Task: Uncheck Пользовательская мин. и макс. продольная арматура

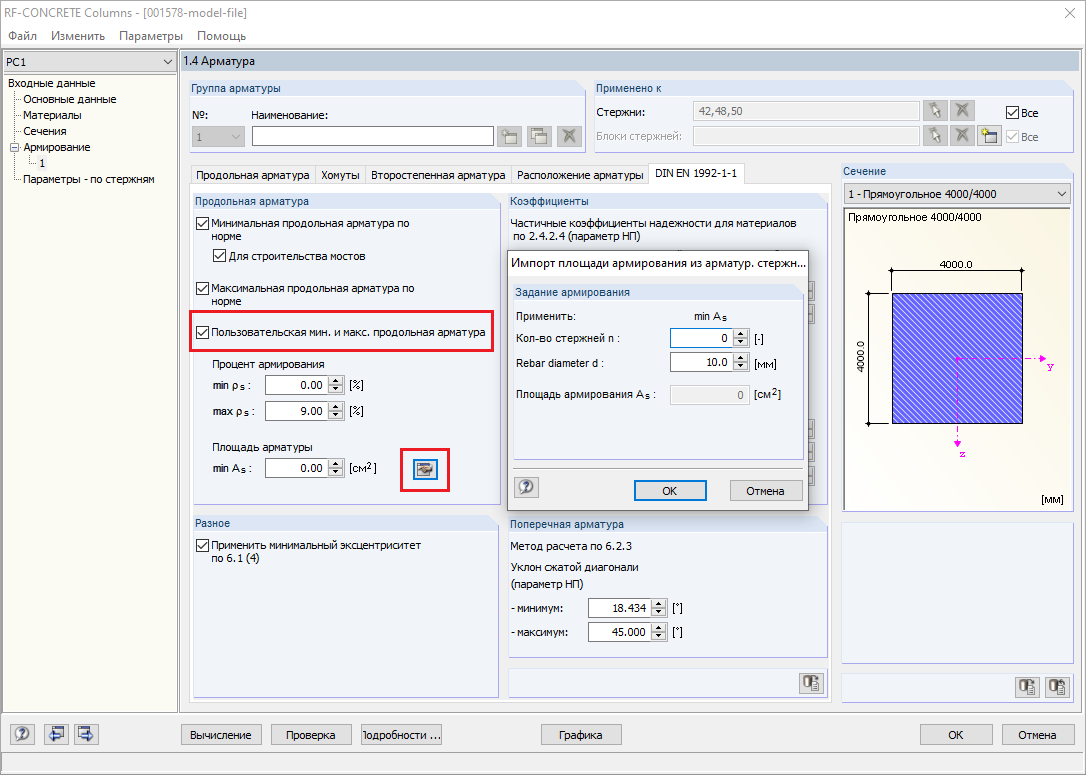Action: [202, 332]
